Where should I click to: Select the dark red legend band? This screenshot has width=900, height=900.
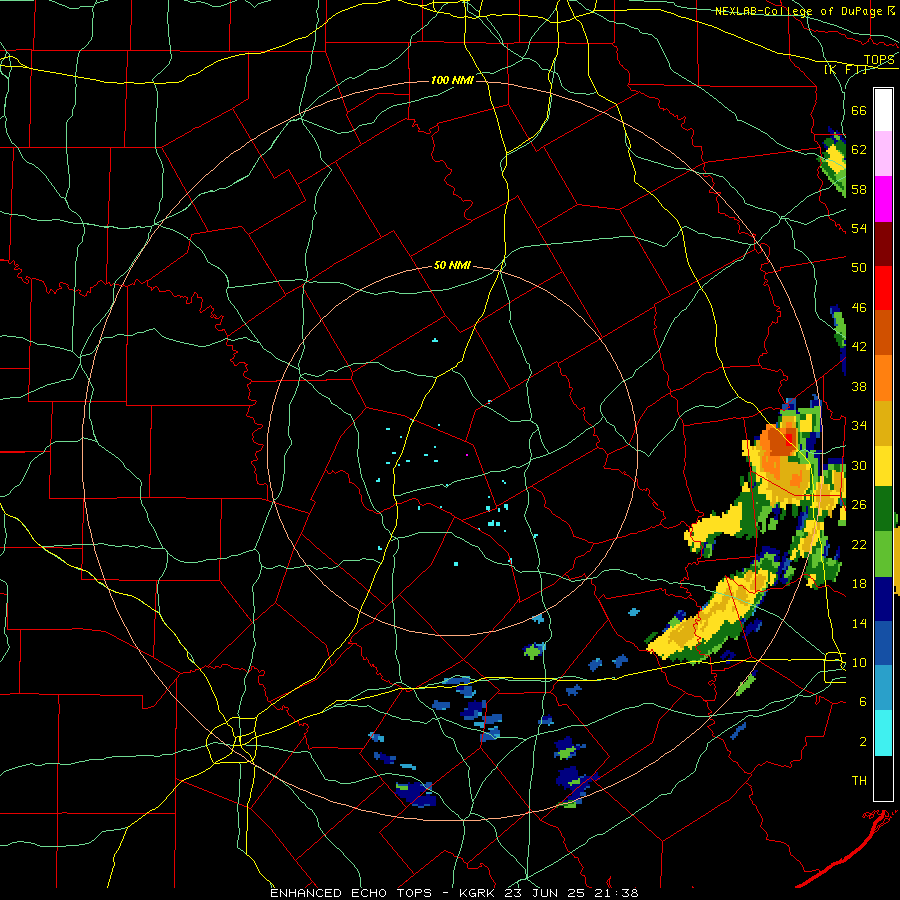(x=883, y=244)
